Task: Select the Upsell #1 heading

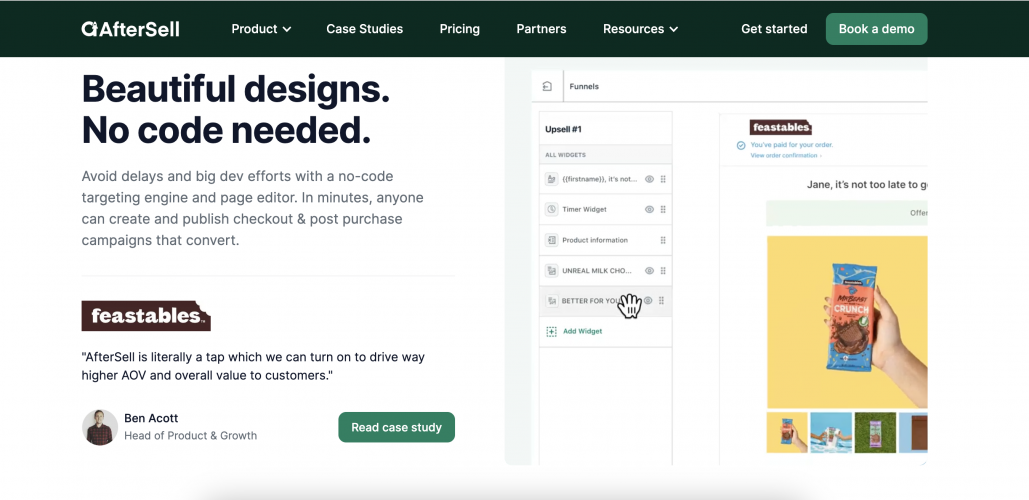Action: click(564, 129)
